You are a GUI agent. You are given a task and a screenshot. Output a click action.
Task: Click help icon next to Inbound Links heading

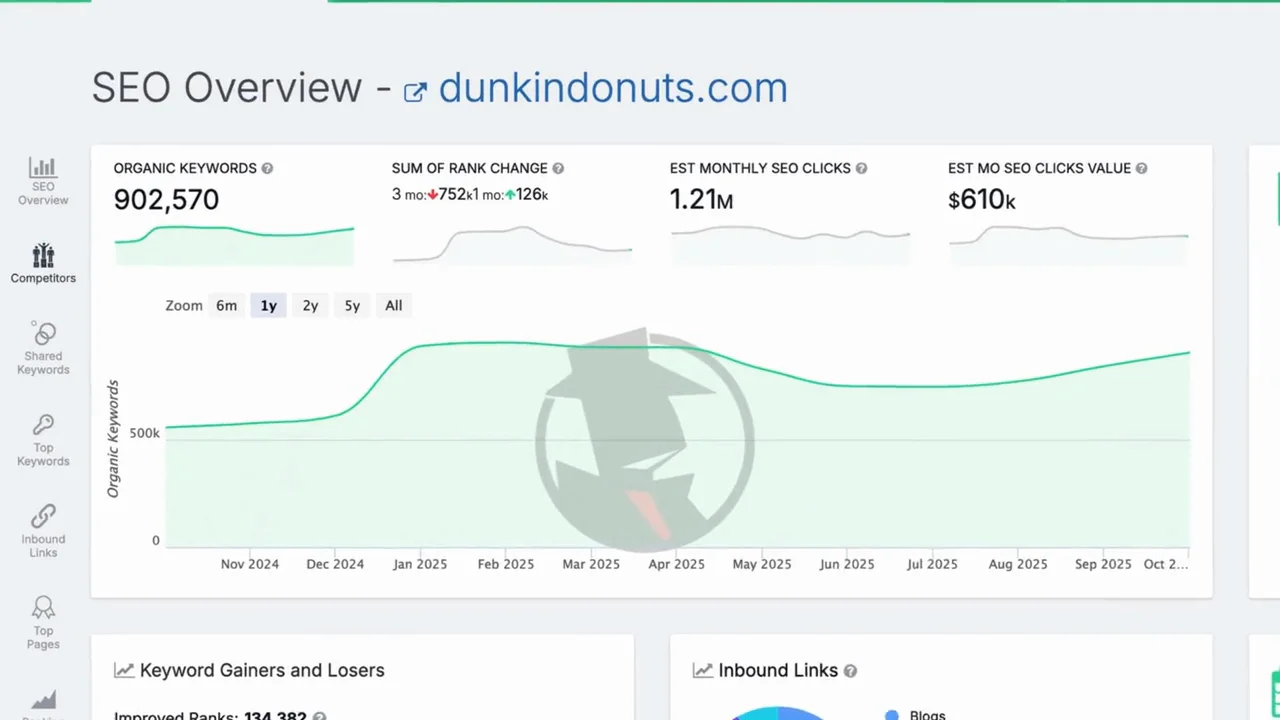[x=850, y=671]
